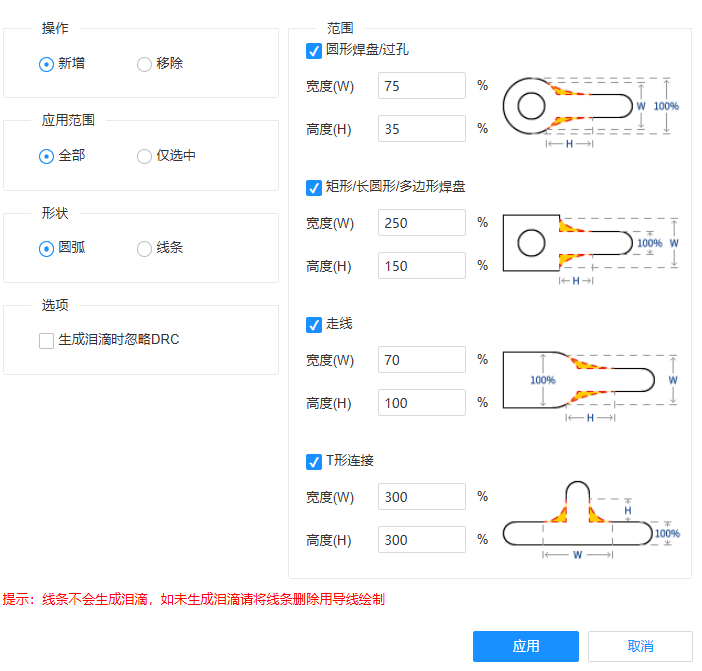The height and width of the screenshot is (671, 702).
Task: Select the 线条 (Line) shape option
Action: [145, 248]
